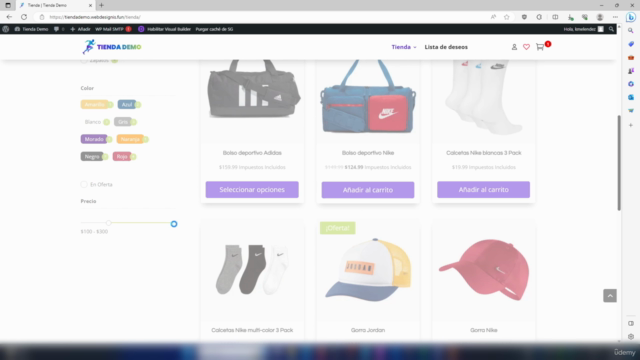The image size is (640, 360).
Task: Open the Gorra Jordan cap image
Action: click(x=368, y=270)
